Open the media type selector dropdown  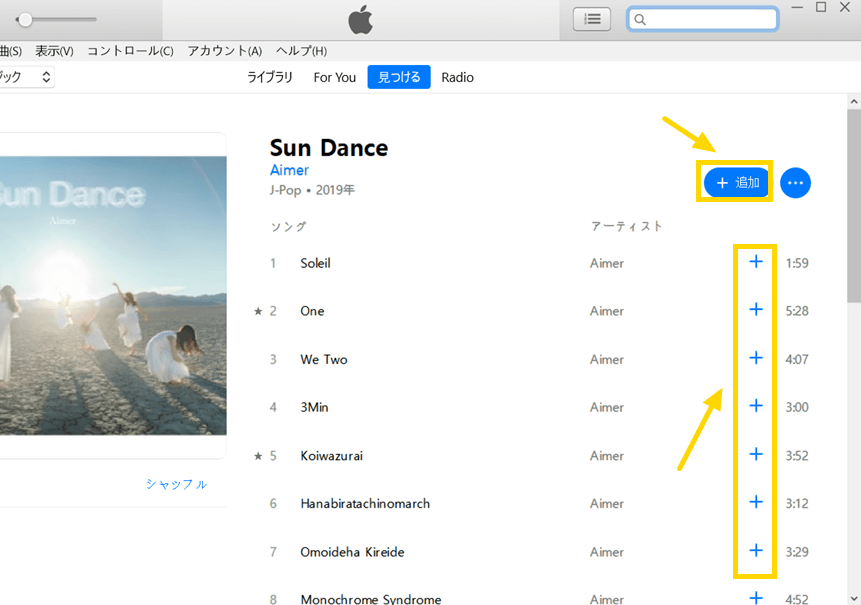pos(26,77)
